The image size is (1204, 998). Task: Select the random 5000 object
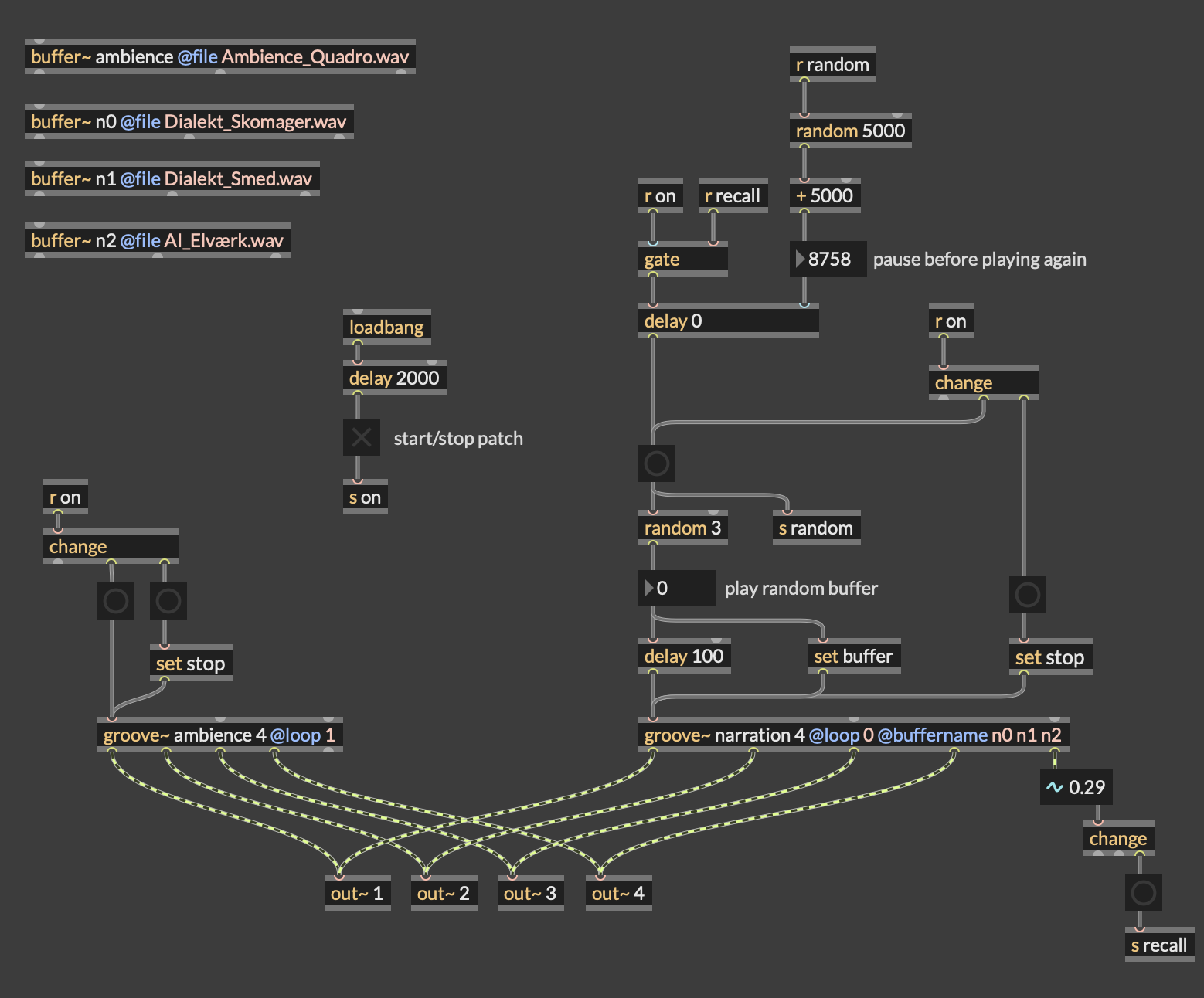tap(850, 131)
